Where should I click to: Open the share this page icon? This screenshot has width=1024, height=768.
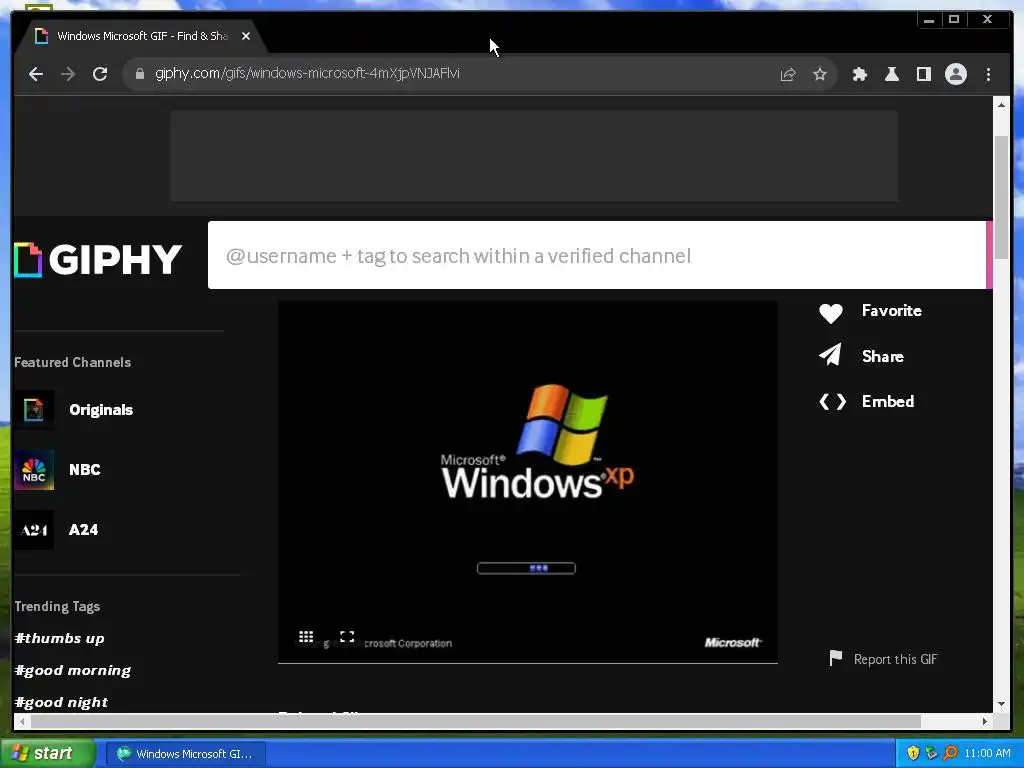click(788, 74)
